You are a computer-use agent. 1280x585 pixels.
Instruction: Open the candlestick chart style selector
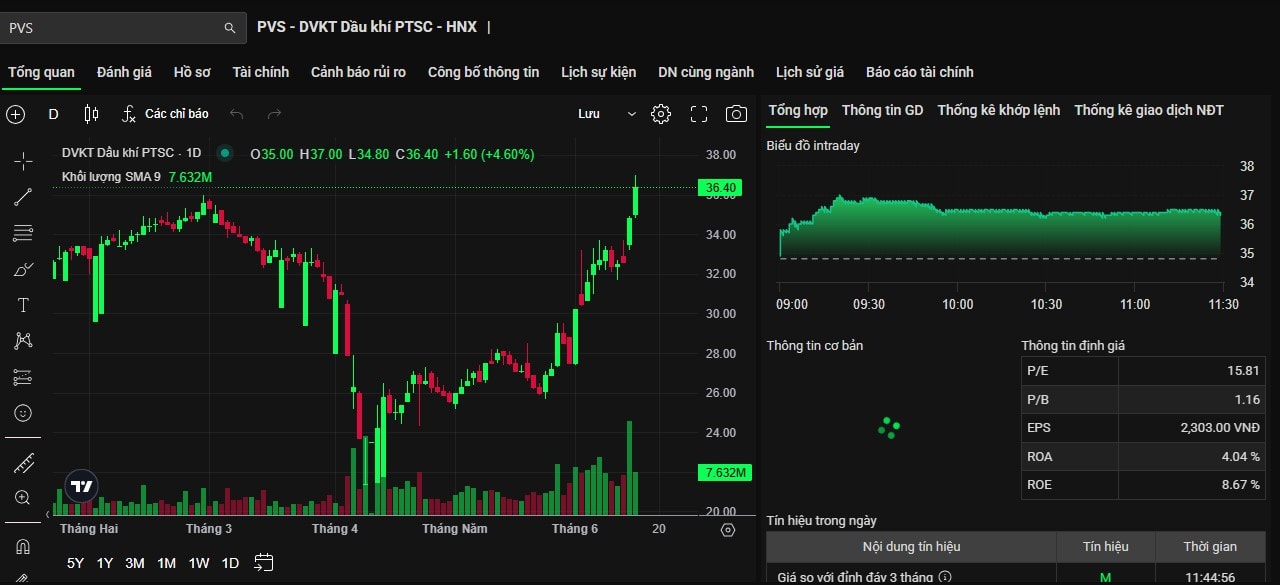click(x=91, y=114)
